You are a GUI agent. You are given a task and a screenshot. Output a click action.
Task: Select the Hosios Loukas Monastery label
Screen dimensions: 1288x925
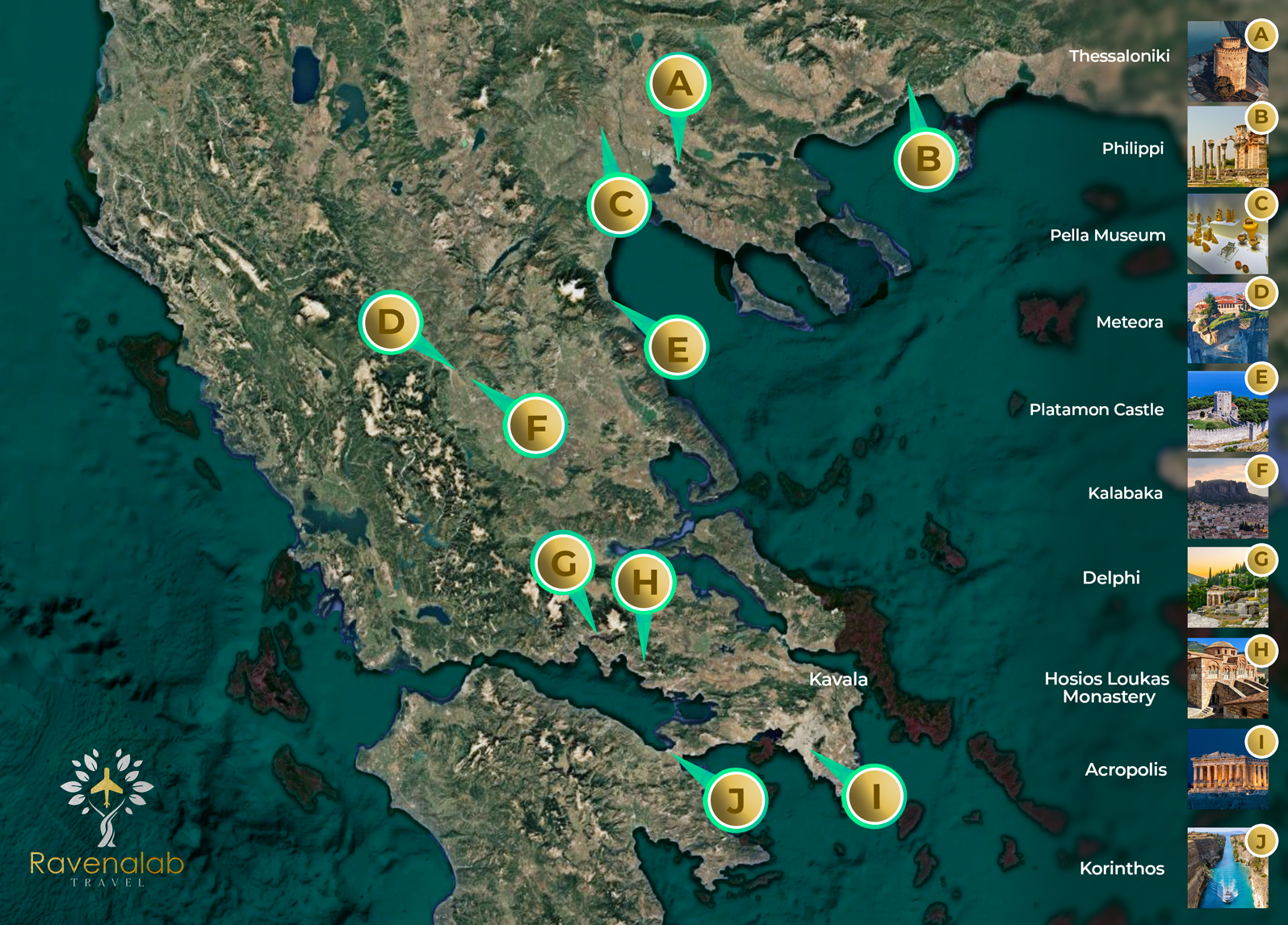coord(1107,688)
